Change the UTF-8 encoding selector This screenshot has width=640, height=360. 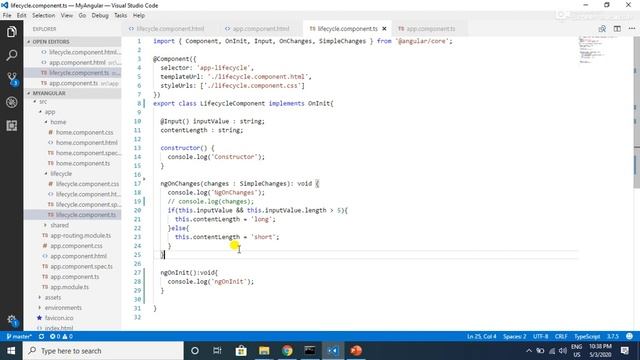540,336
